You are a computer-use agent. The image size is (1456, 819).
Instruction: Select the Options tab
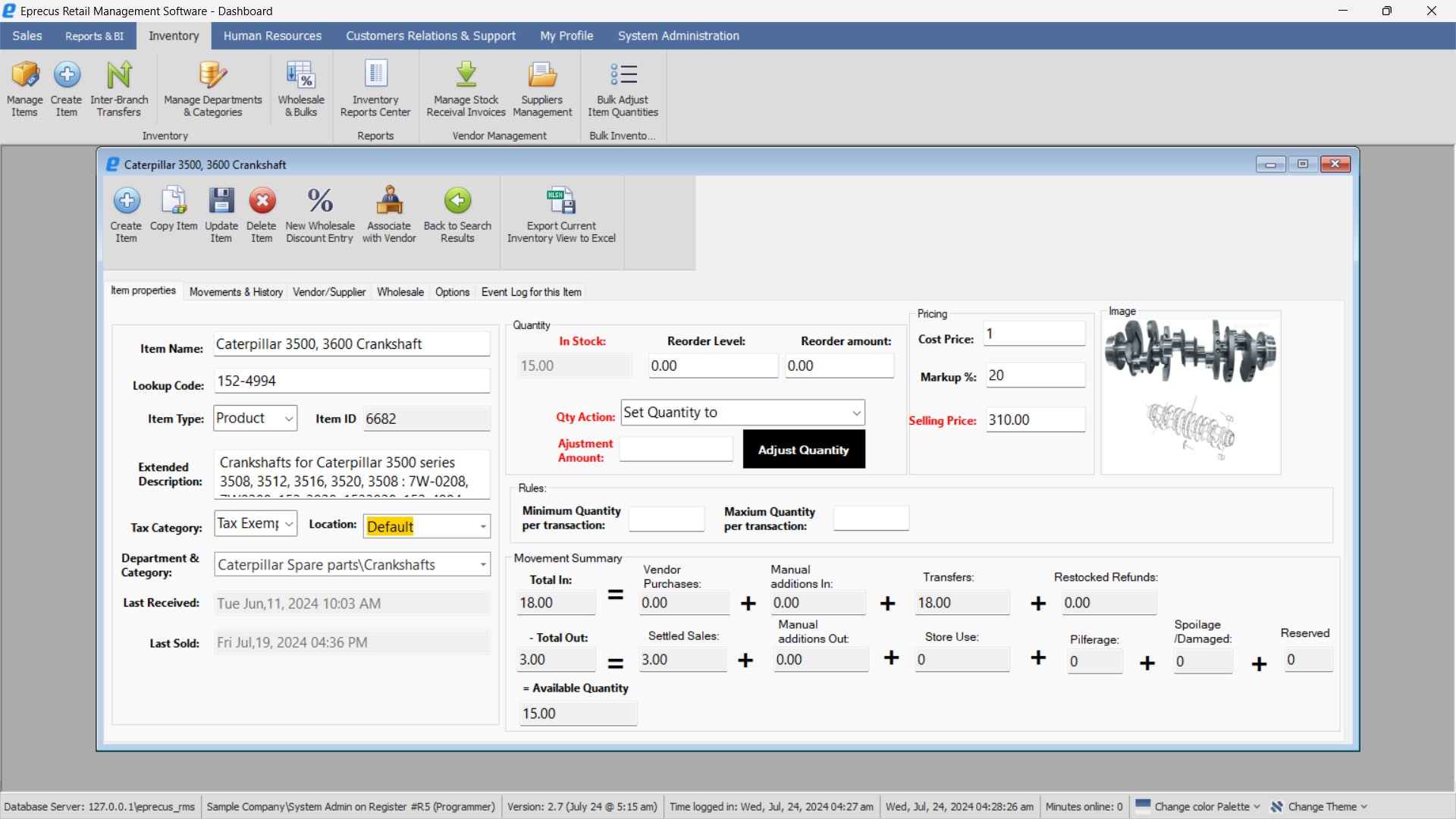(x=452, y=292)
